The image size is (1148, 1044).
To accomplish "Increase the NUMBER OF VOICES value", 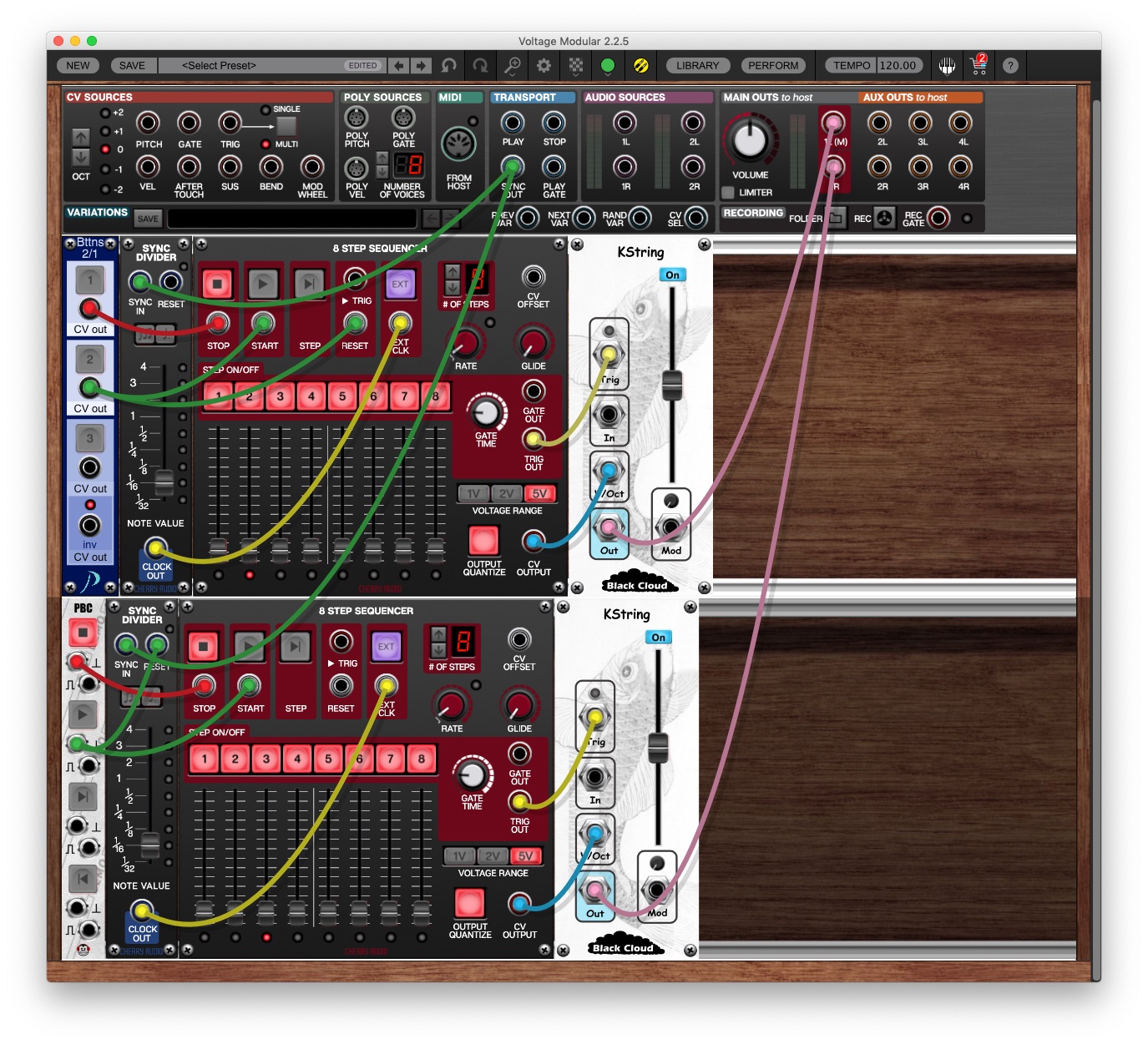I will tap(382, 156).
